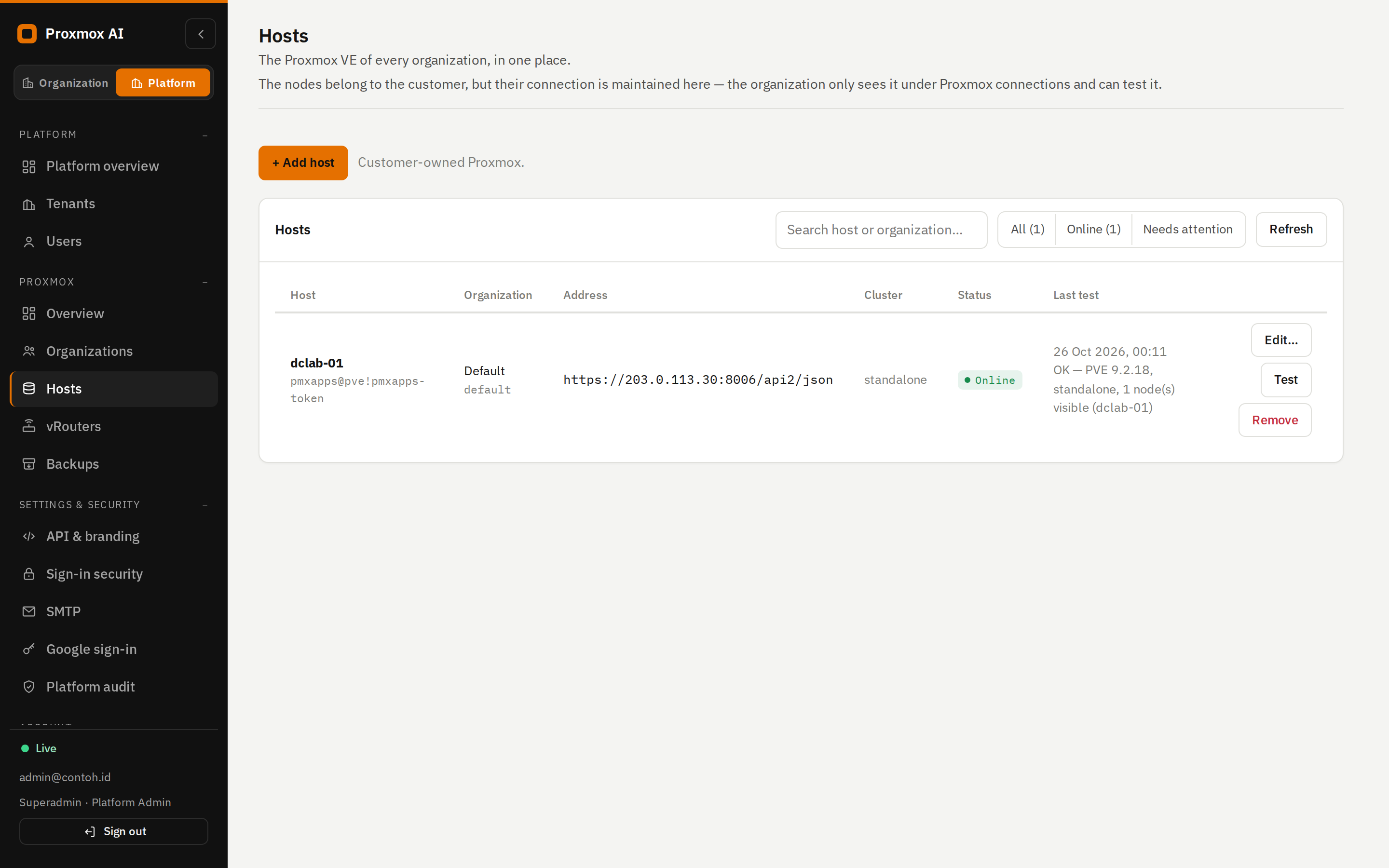Click the Last test column header
This screenshot has height=868, width=1389.
point(1076,295)
